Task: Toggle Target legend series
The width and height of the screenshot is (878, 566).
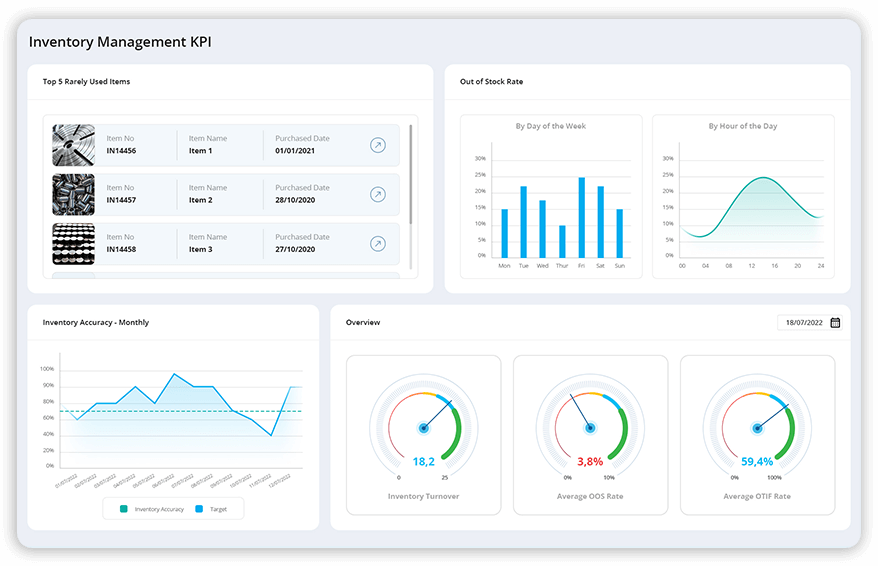Action: click(x=212, y=509)
